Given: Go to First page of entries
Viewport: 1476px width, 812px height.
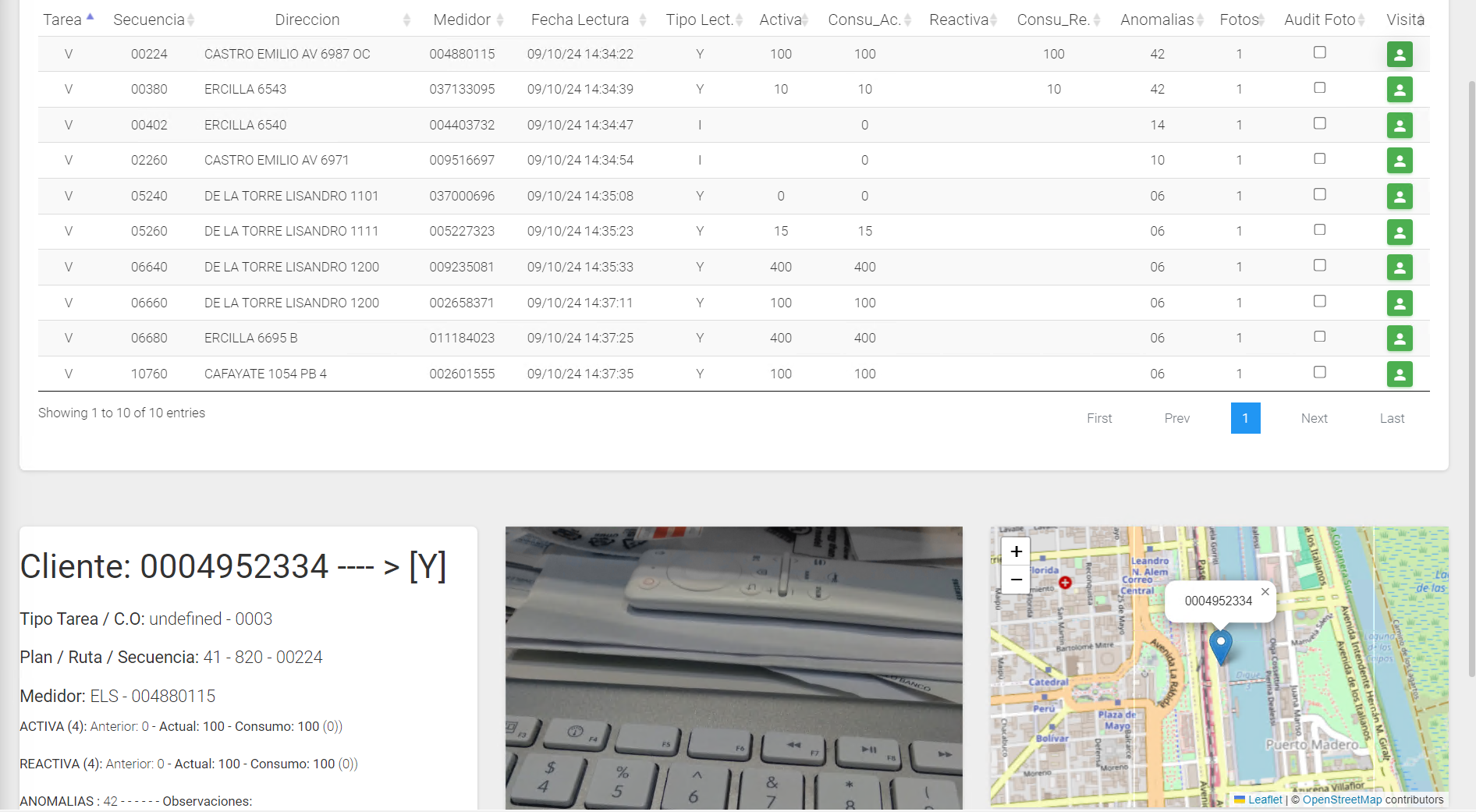Looking at the screenshot, I should coord(1099,418).
